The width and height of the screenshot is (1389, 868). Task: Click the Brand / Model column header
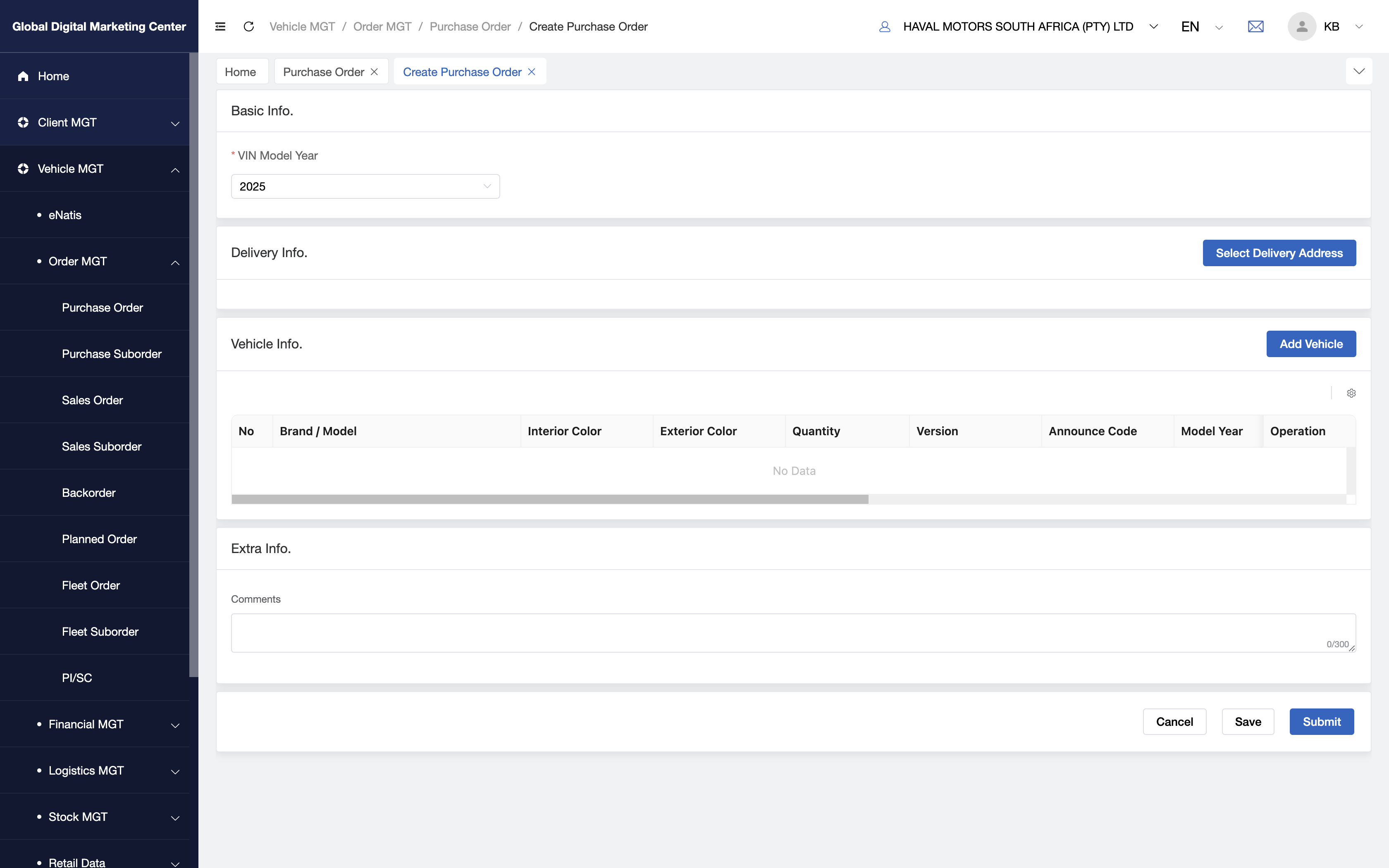pyautogui.click(x=396, y=431)
